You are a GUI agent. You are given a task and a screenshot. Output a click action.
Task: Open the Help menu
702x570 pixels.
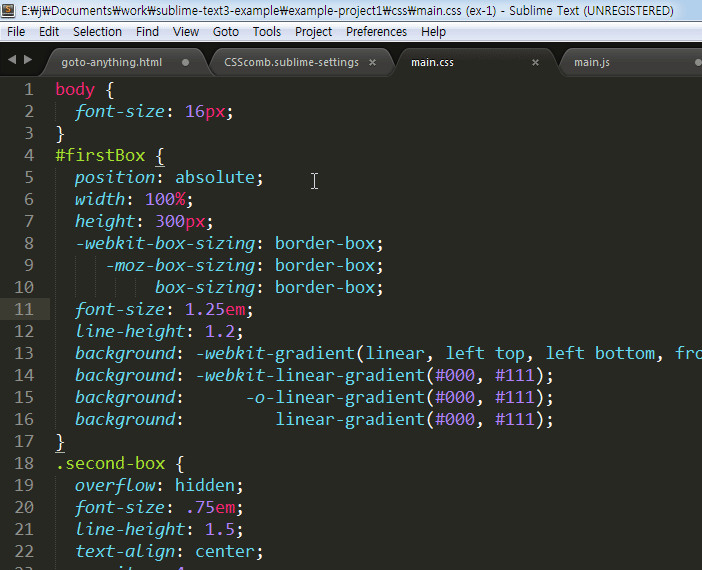pyautogui.click(x=433, y=31)
